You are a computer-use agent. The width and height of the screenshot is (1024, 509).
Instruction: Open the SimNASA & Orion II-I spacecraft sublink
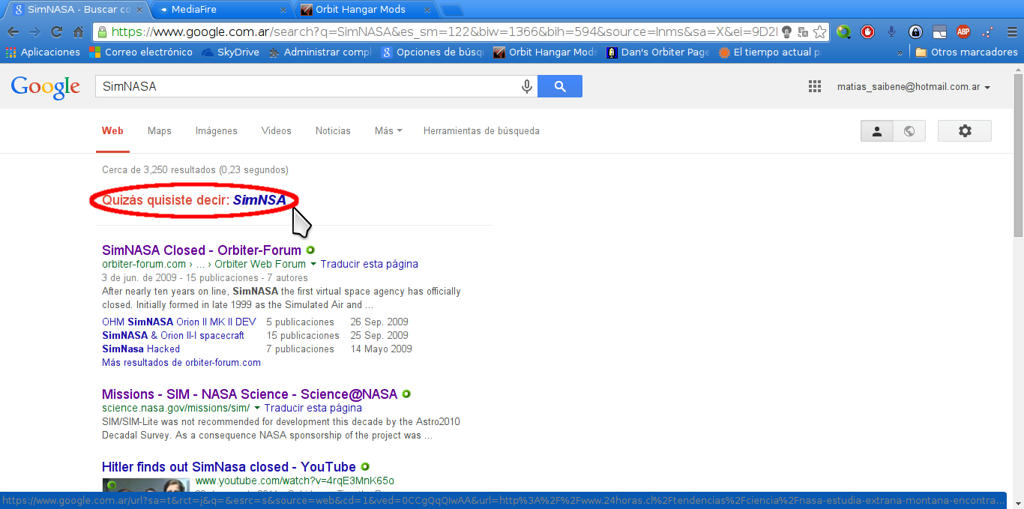pyautogui.click(x=173, y=335)
